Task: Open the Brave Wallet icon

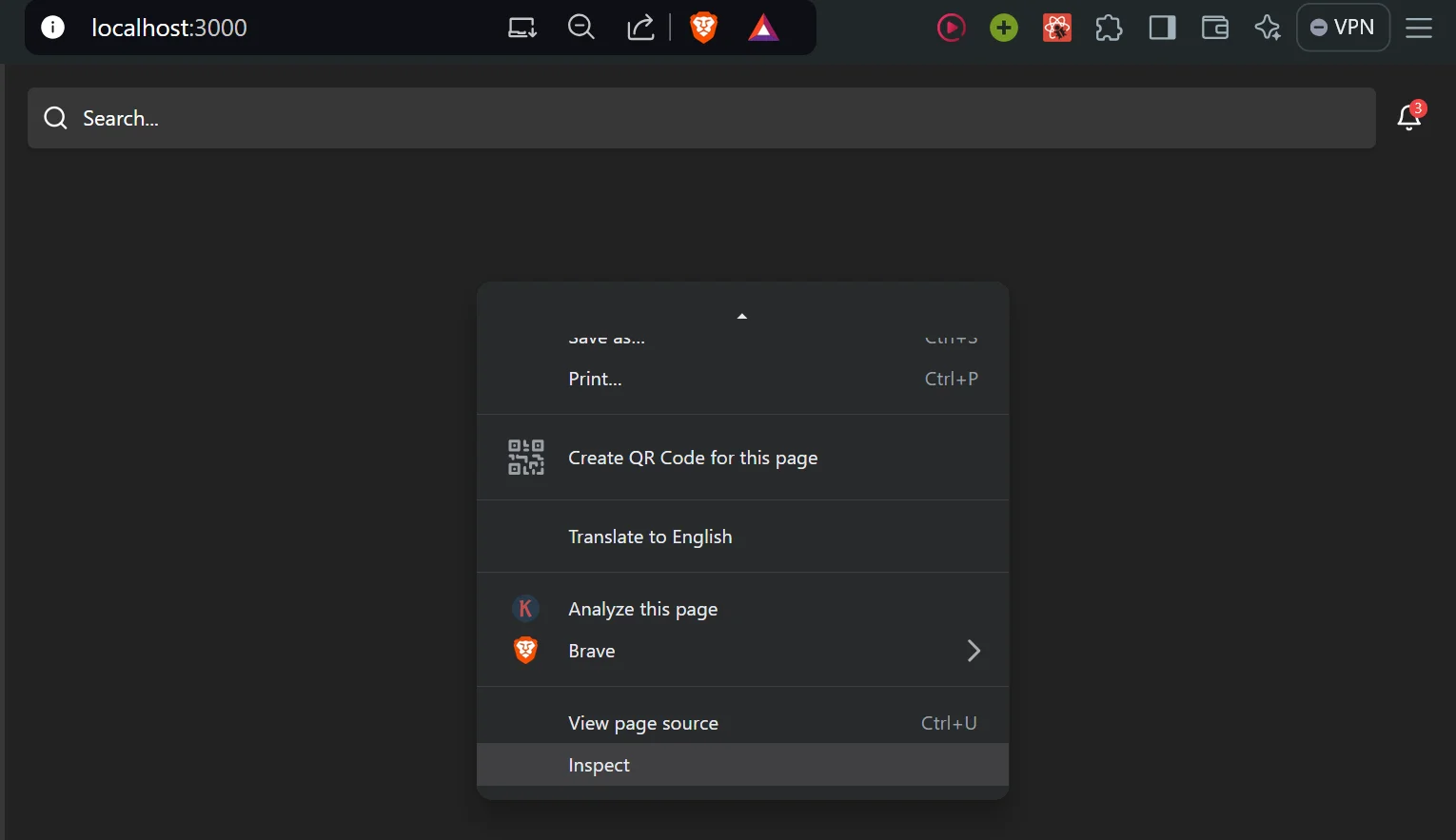Action: 1215,28
